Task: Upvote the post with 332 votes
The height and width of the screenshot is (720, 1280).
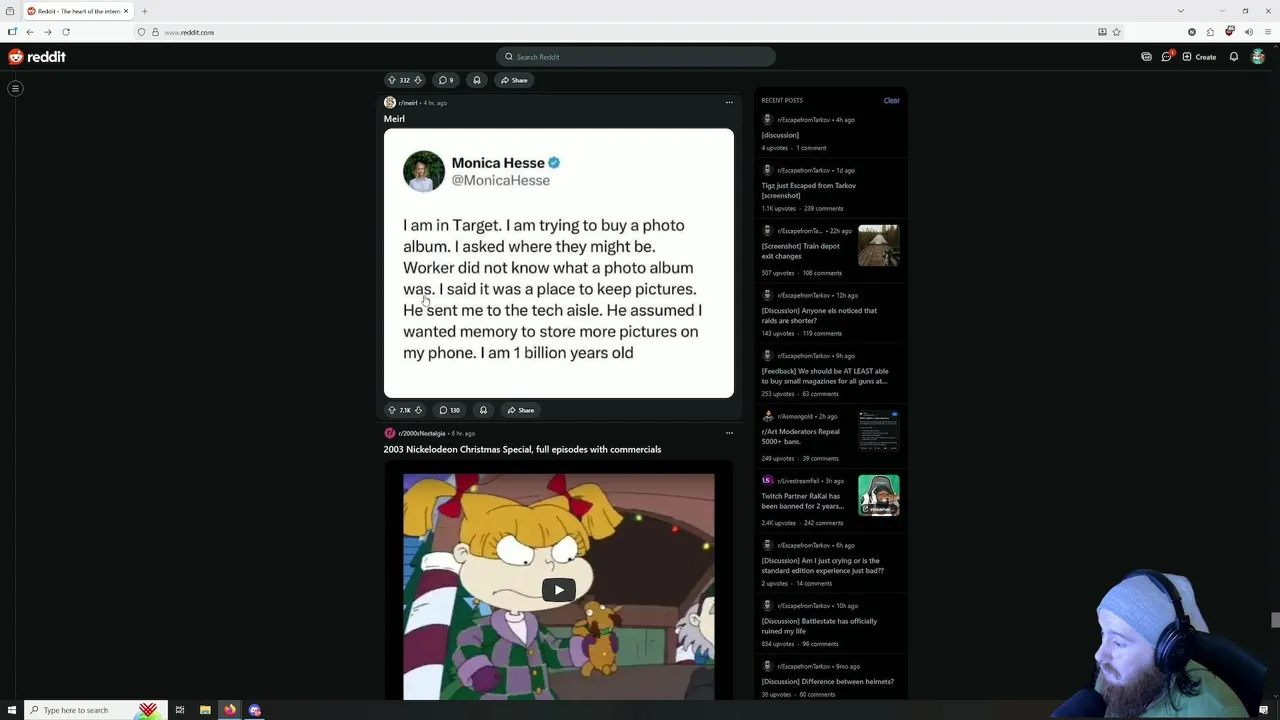Action: pyautogui.click(x=392, y=80)
